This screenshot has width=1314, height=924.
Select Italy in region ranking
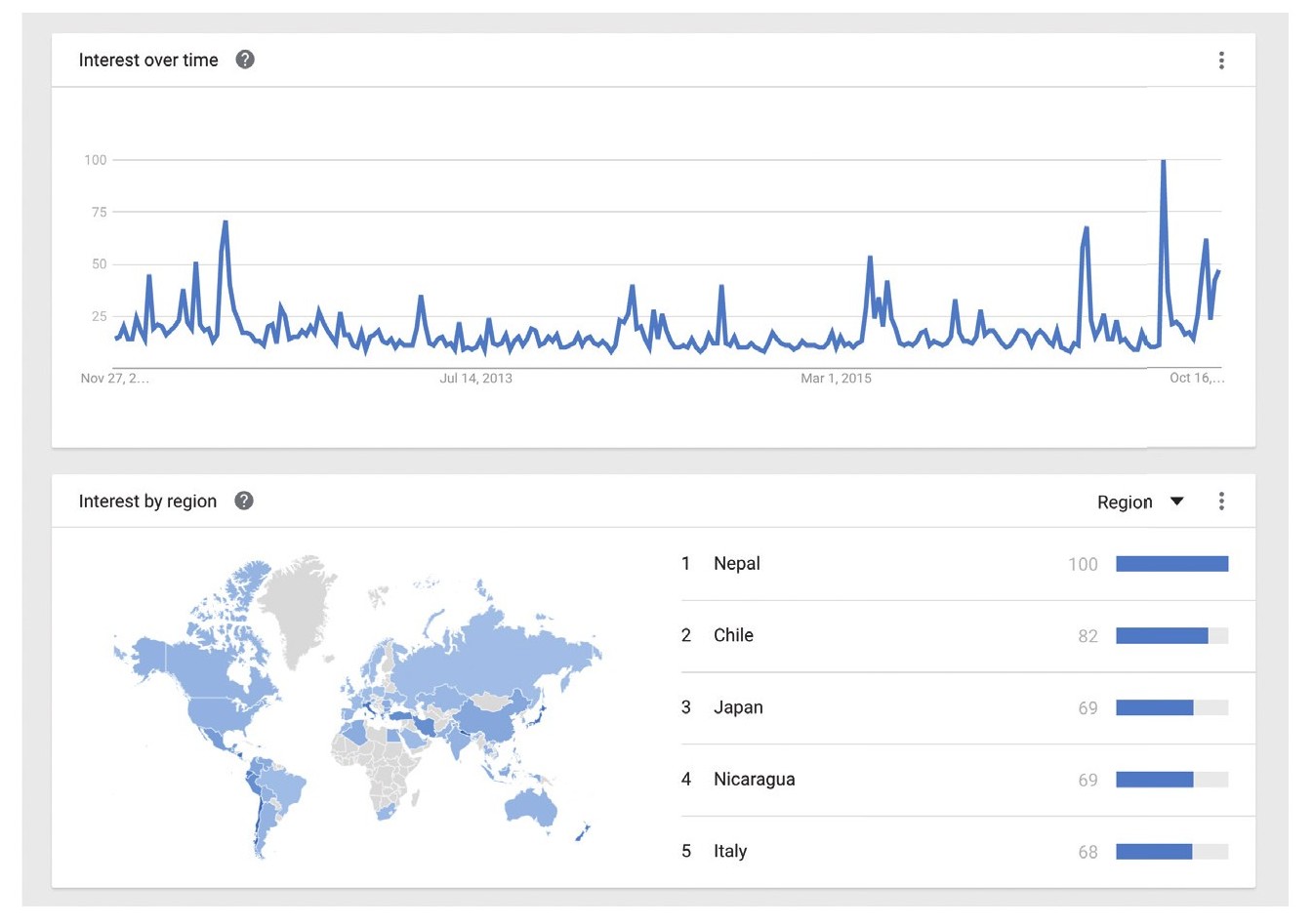(730, 852)
